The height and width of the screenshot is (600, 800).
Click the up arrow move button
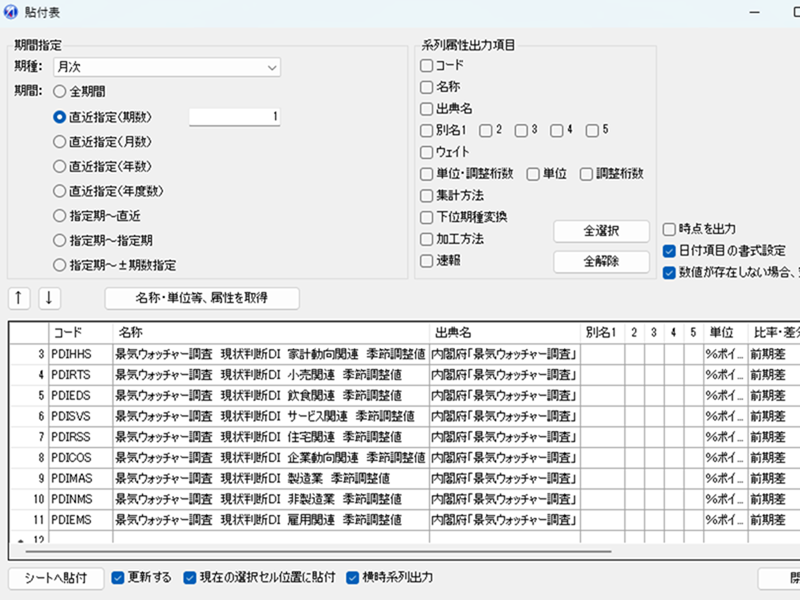click(x=20, y=297)
